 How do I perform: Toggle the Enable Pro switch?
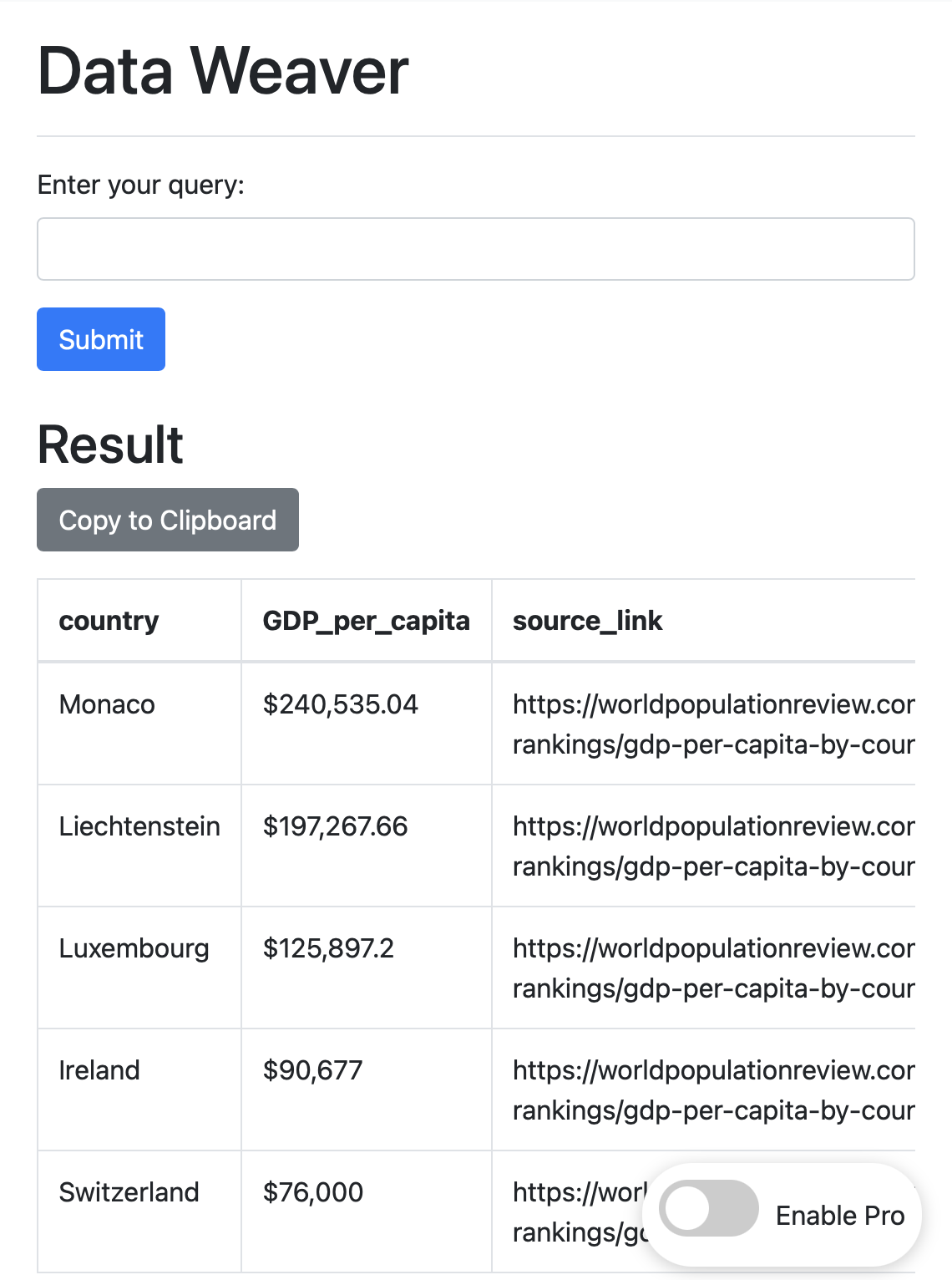(708, 1208)
